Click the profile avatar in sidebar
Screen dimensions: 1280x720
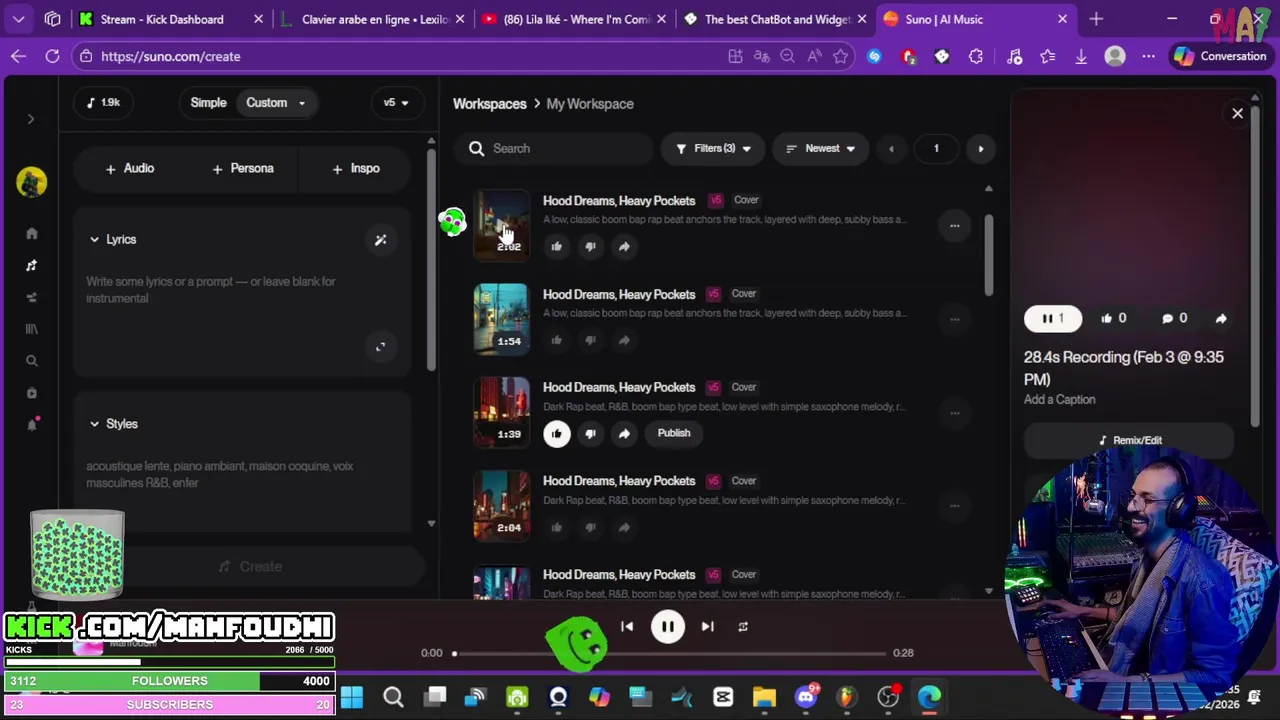(31, 182)
